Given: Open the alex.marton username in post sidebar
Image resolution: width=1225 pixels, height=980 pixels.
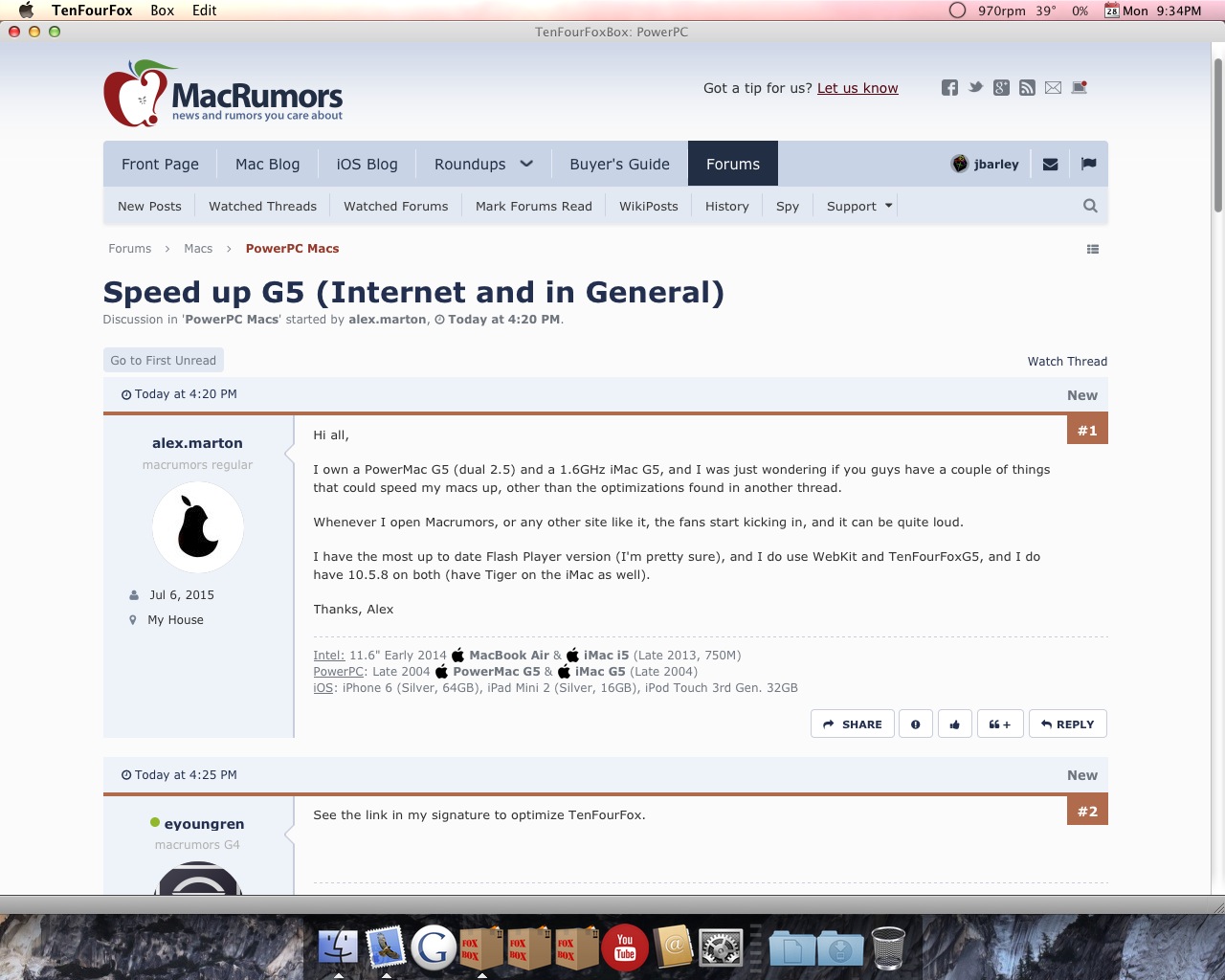Looking at the screenshot, I should 197,443.
